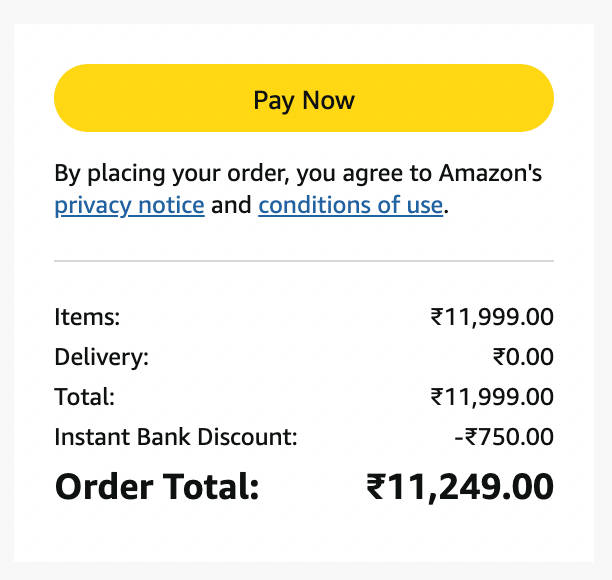
Task: Click the yellow Pay Now button
Action: (x=303, y=99)
